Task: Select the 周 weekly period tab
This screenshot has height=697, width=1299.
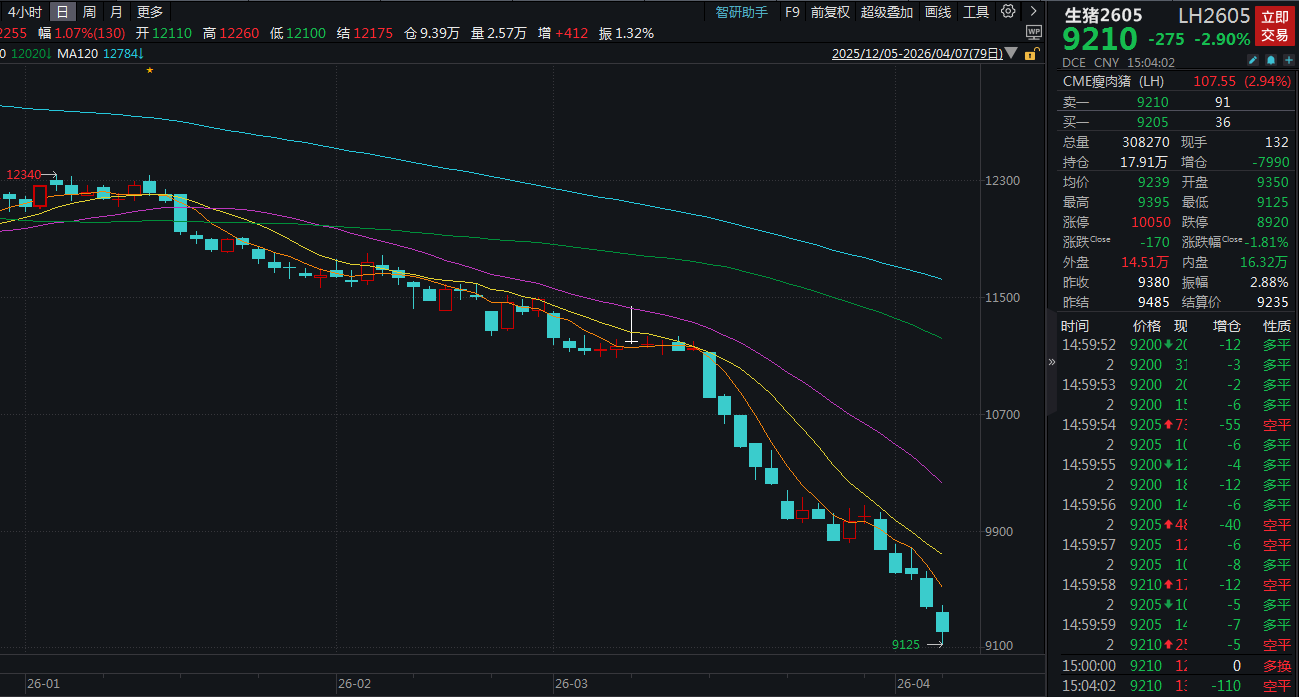Action: coord(90,12)
